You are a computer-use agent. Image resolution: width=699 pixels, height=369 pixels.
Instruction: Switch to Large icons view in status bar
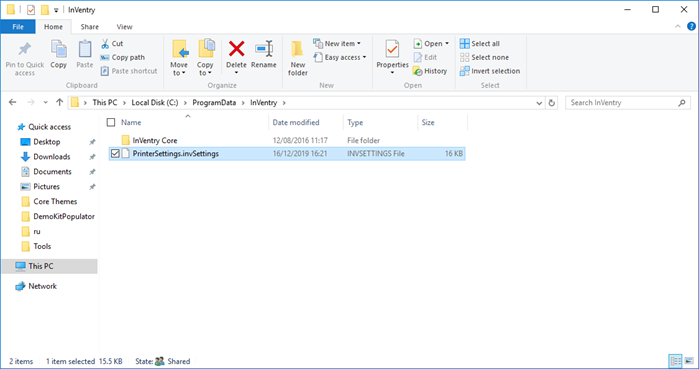[689, 361]
